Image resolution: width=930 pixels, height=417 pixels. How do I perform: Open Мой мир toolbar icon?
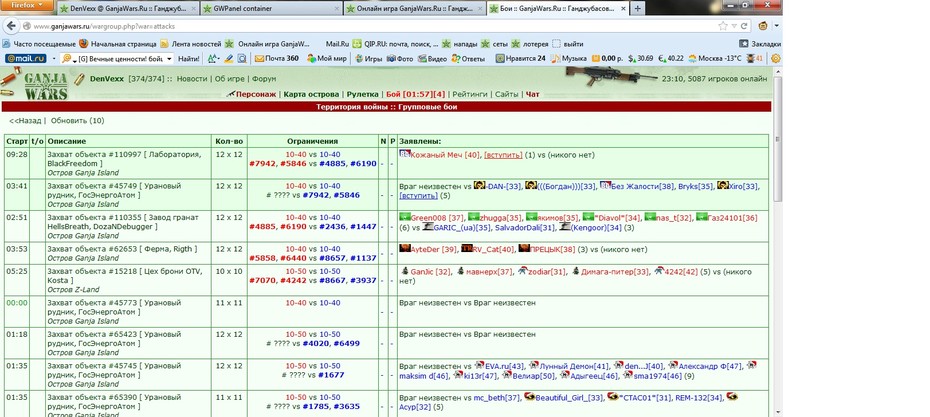pyautogui.click(x=327, y=59)
